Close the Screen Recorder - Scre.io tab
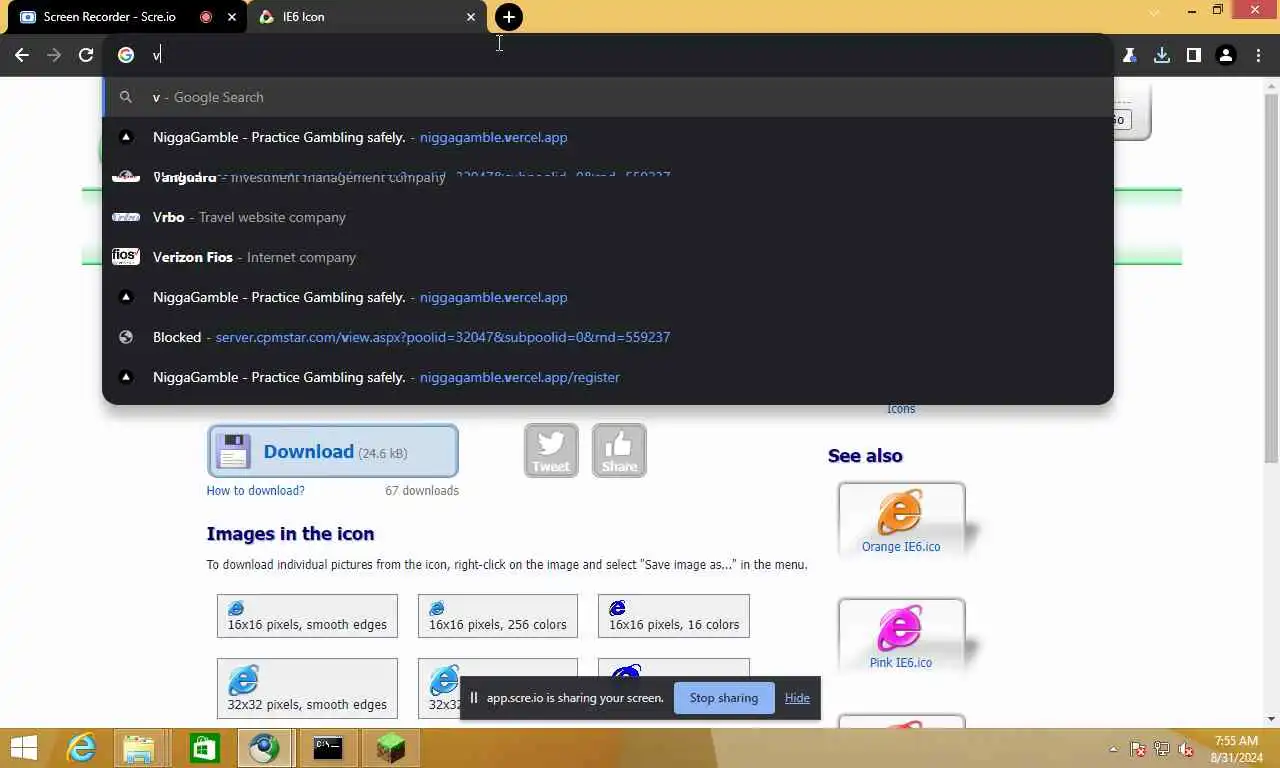This screenshot has height=768, width=1280. point(232,17)
